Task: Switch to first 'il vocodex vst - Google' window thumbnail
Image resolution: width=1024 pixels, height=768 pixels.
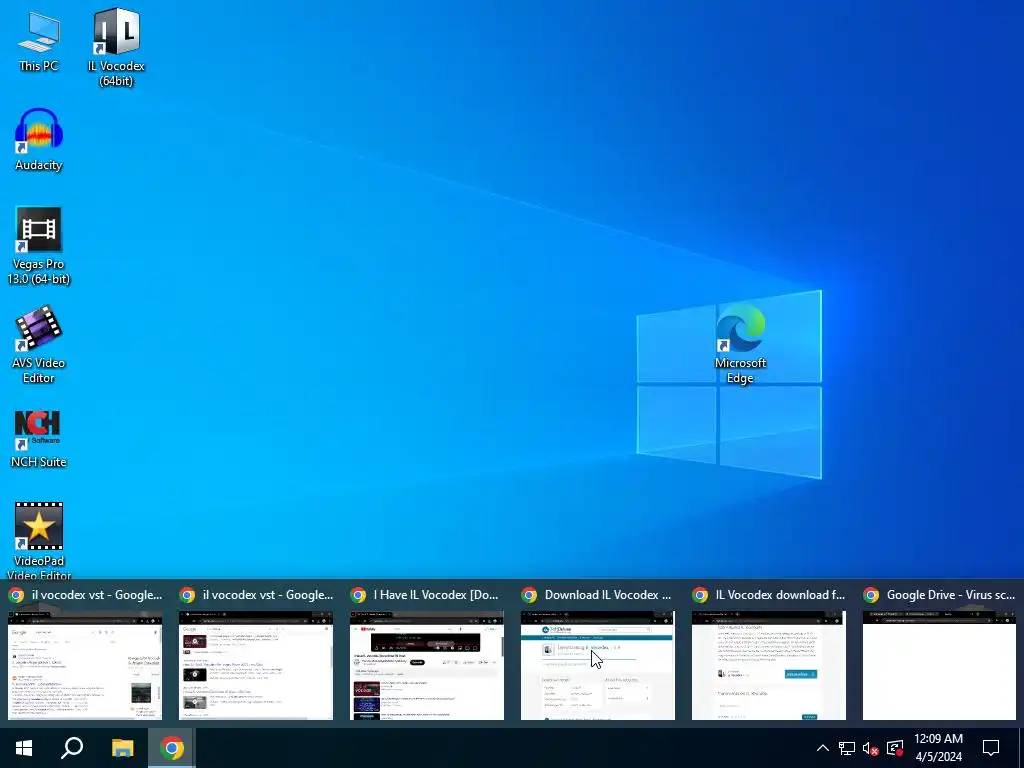Action: [85, 665]
